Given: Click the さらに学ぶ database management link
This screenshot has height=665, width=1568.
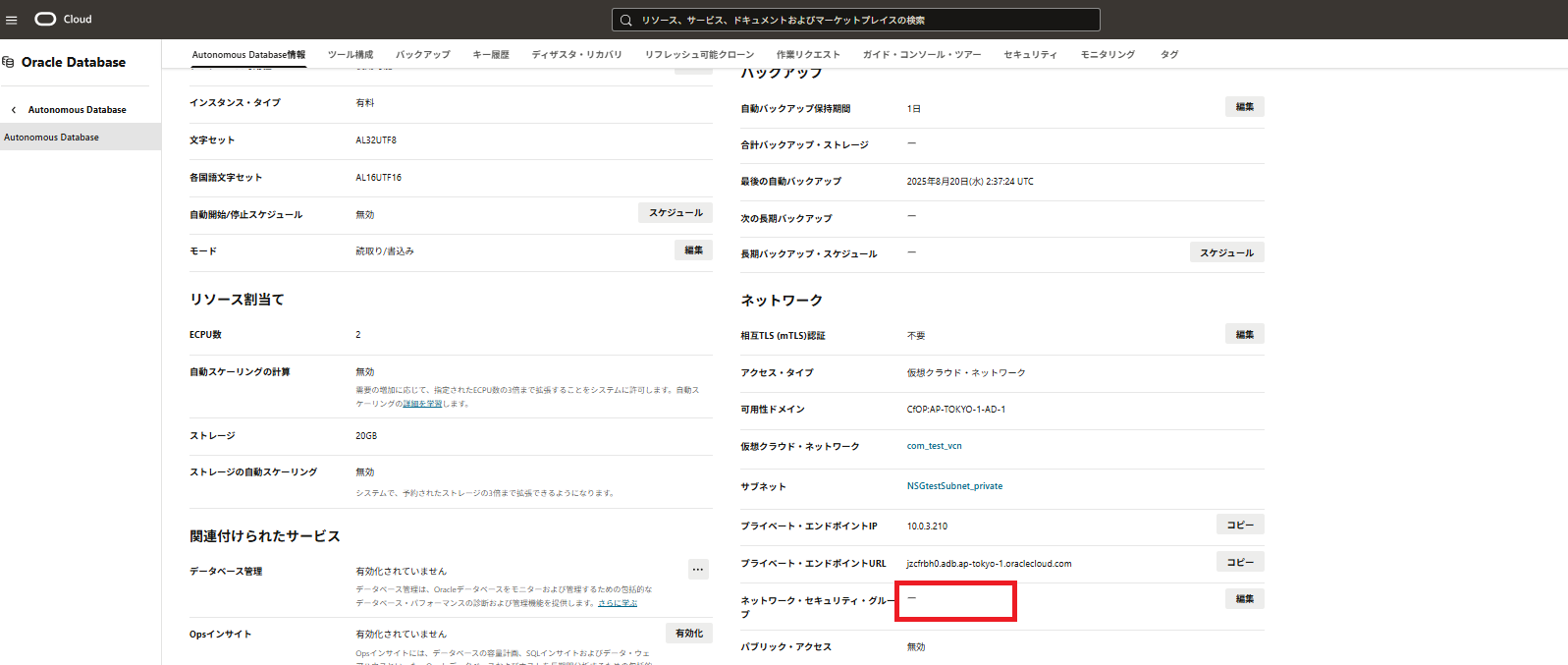Looking at the screenshot, I should click(618, 603).
